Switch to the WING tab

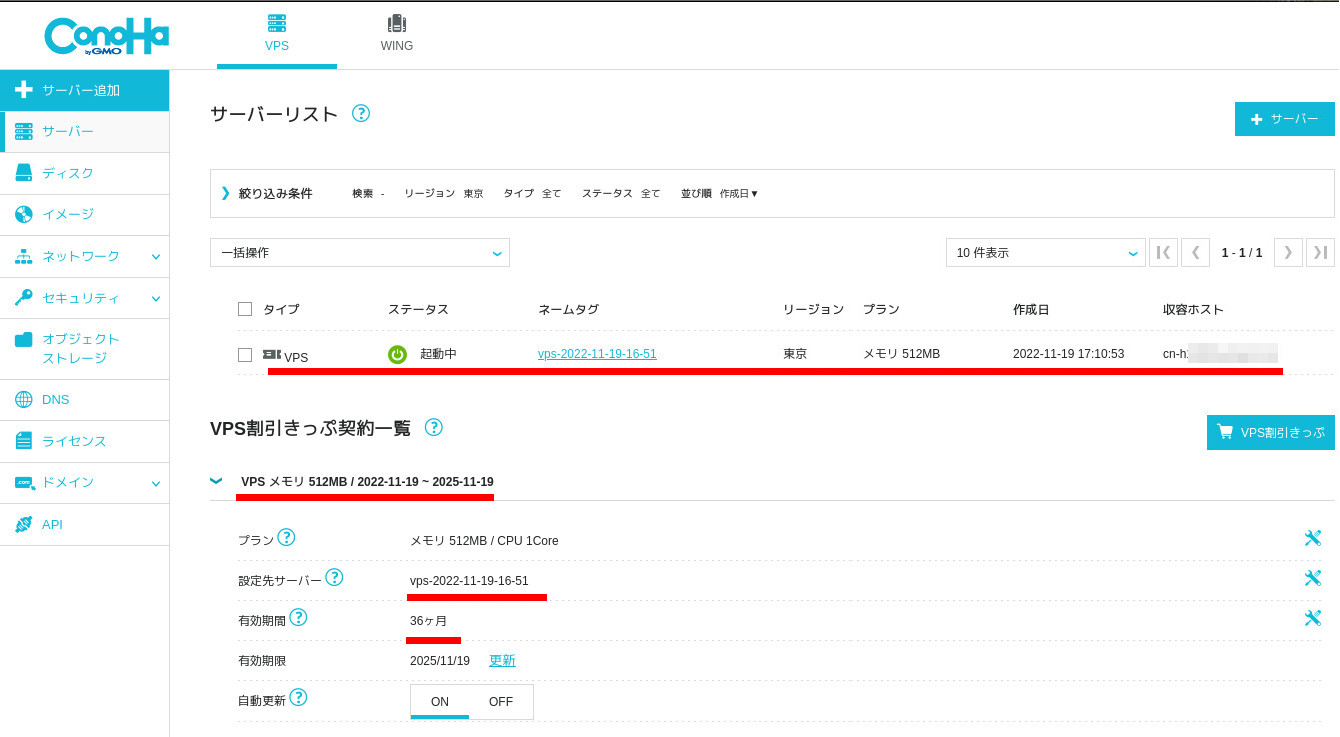[397, 34]
